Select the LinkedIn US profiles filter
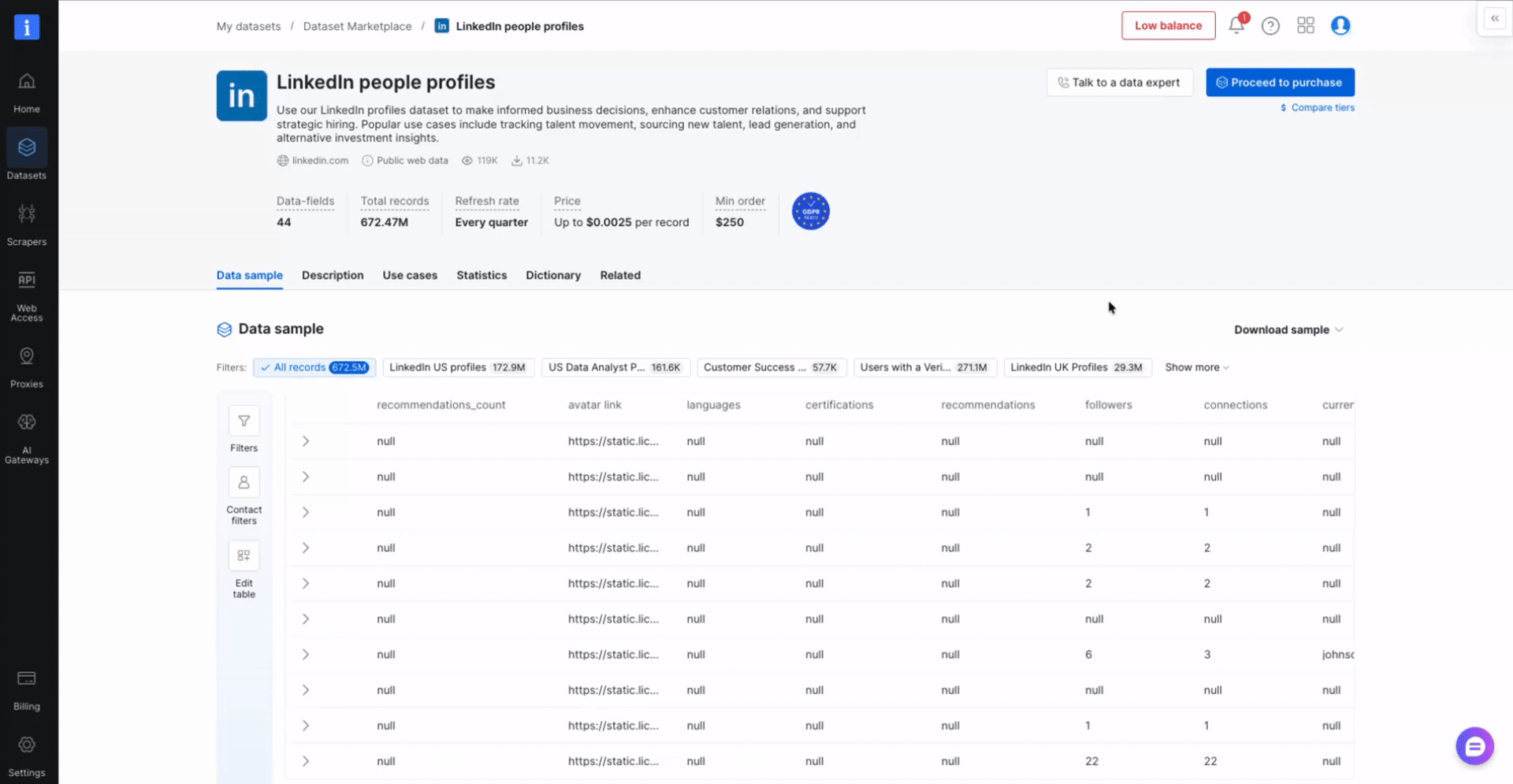The height and width of the screenshot is (784, 1513). [459, 367]
